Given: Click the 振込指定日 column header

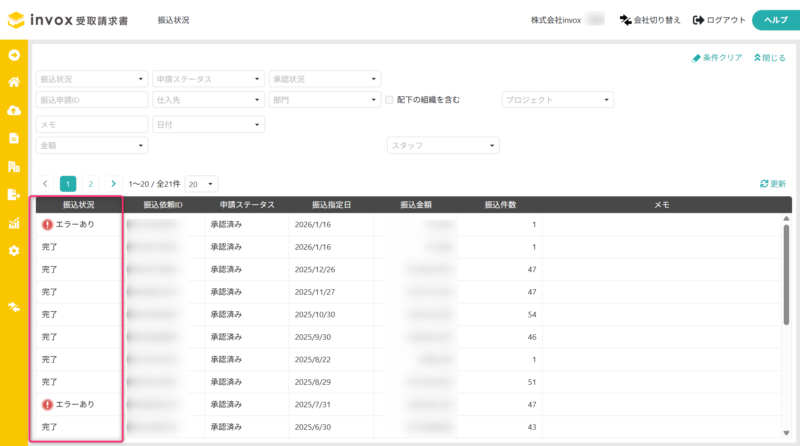Looking at the screenshot, I should coord(331,205).
